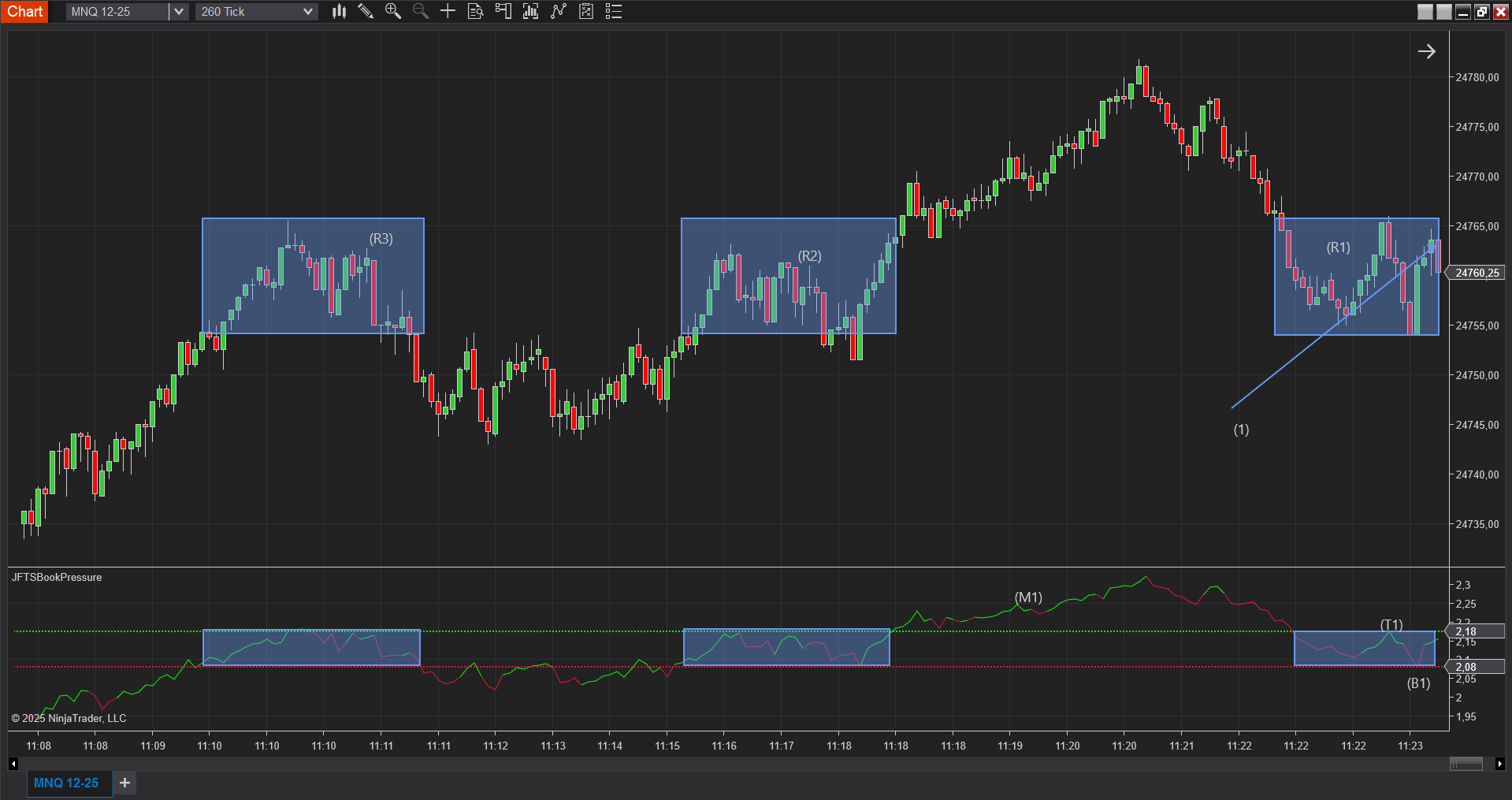Click the zoom in magnifier
This screenshot has height=800, width=1512.
click(392, 11)
